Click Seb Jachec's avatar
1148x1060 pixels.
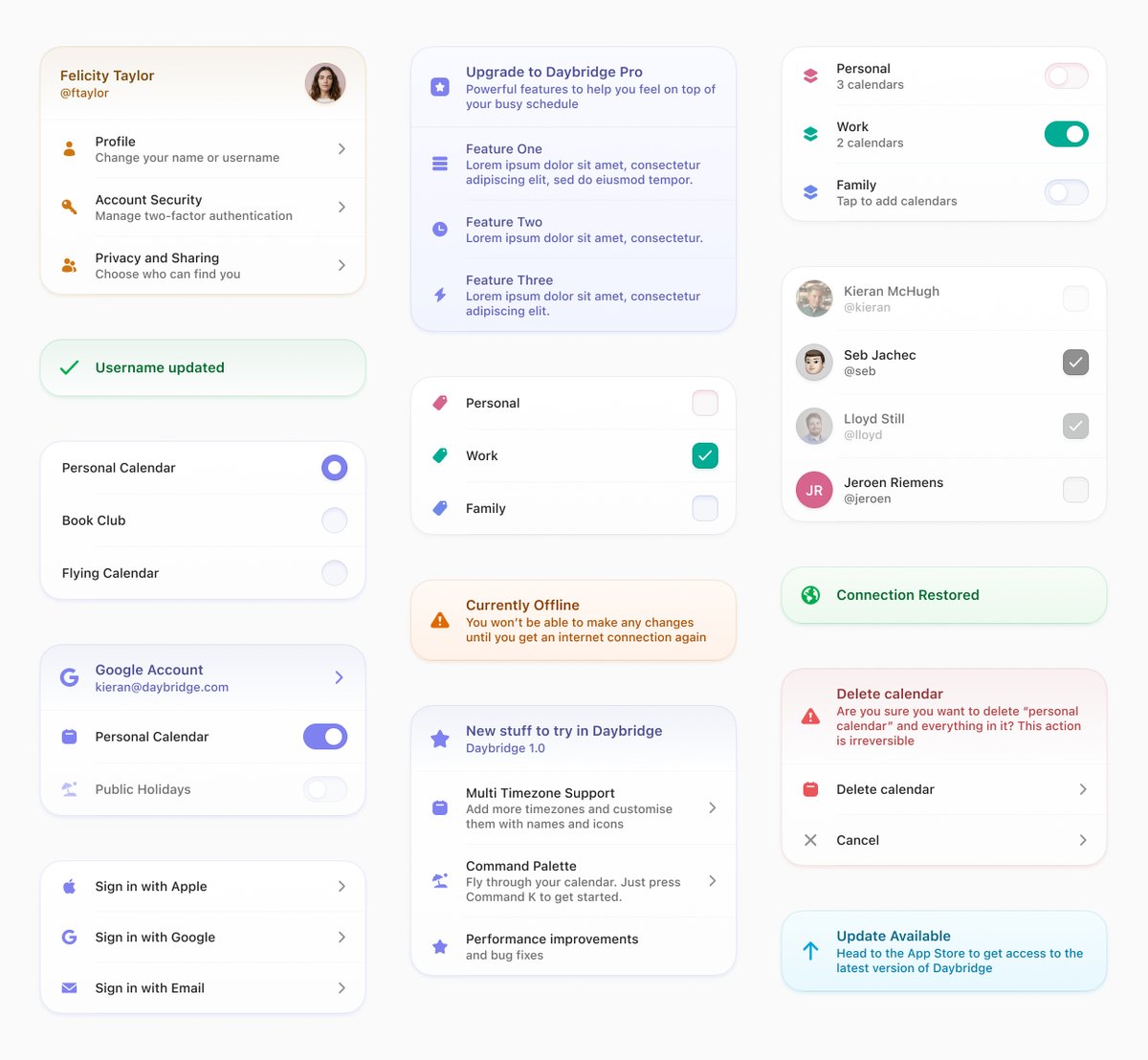pos(814,362)
